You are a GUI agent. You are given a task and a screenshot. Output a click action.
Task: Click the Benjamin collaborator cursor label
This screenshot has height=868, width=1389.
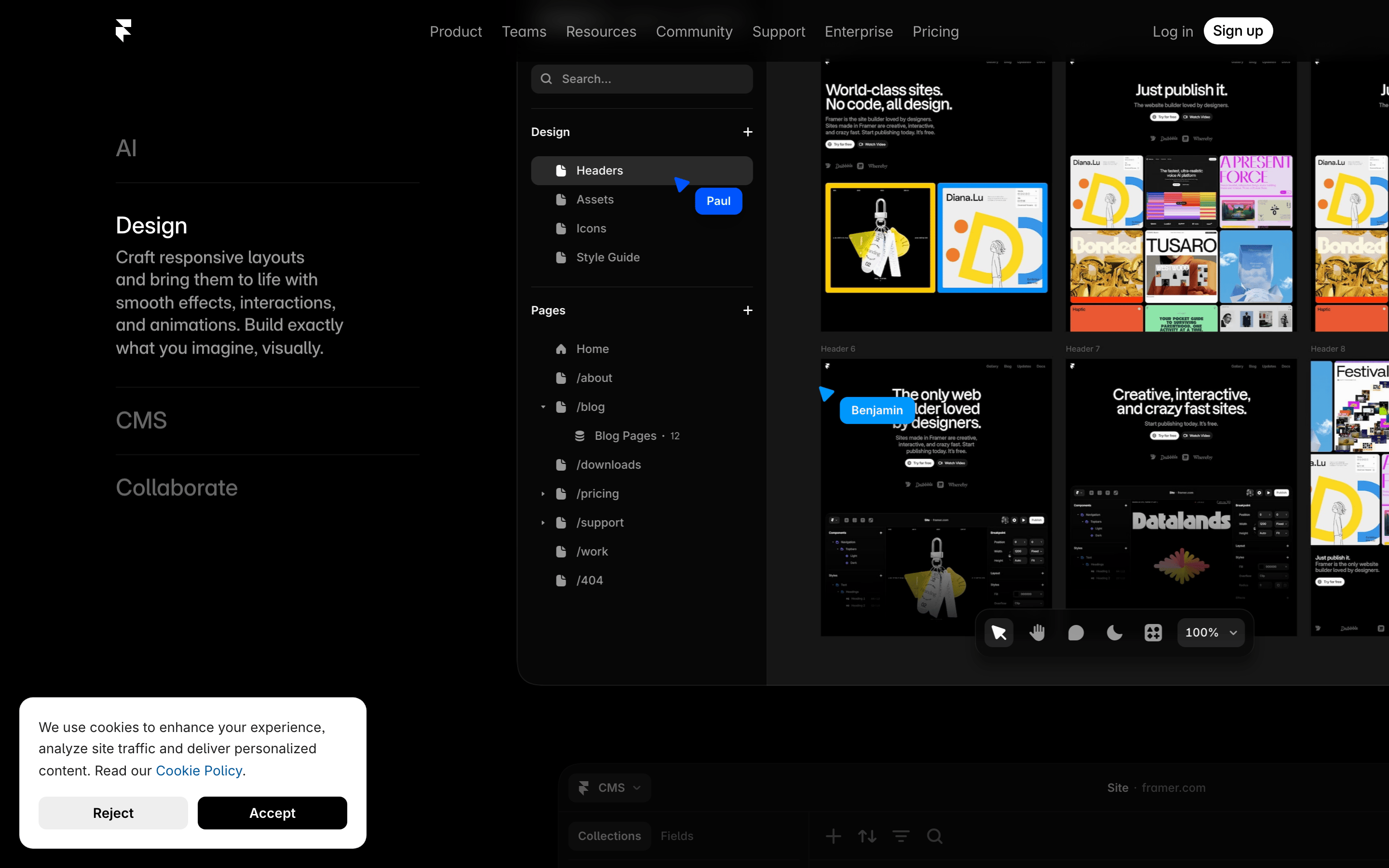[x=876, y=410]
